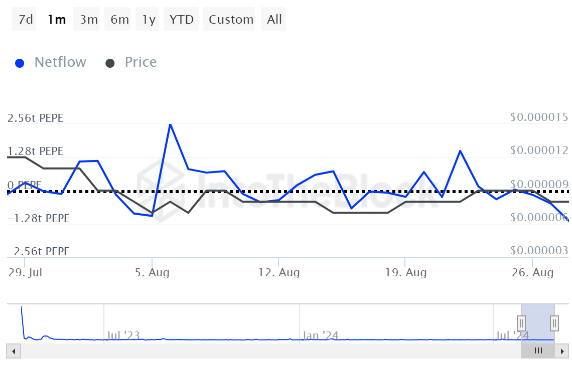Switch to the 1m time range
This screenshot has width=572, height=368.
pyautogui.click(x=57, y=19)
